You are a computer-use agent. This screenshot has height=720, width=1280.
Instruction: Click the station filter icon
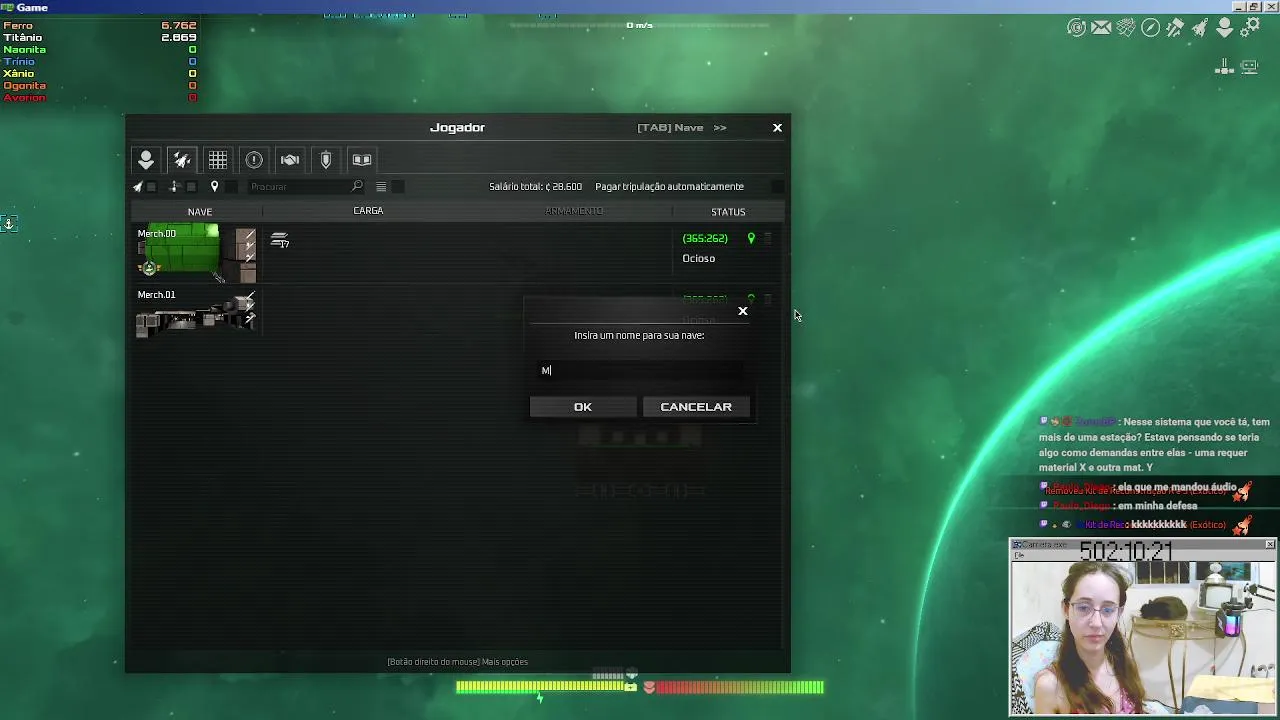175,187
